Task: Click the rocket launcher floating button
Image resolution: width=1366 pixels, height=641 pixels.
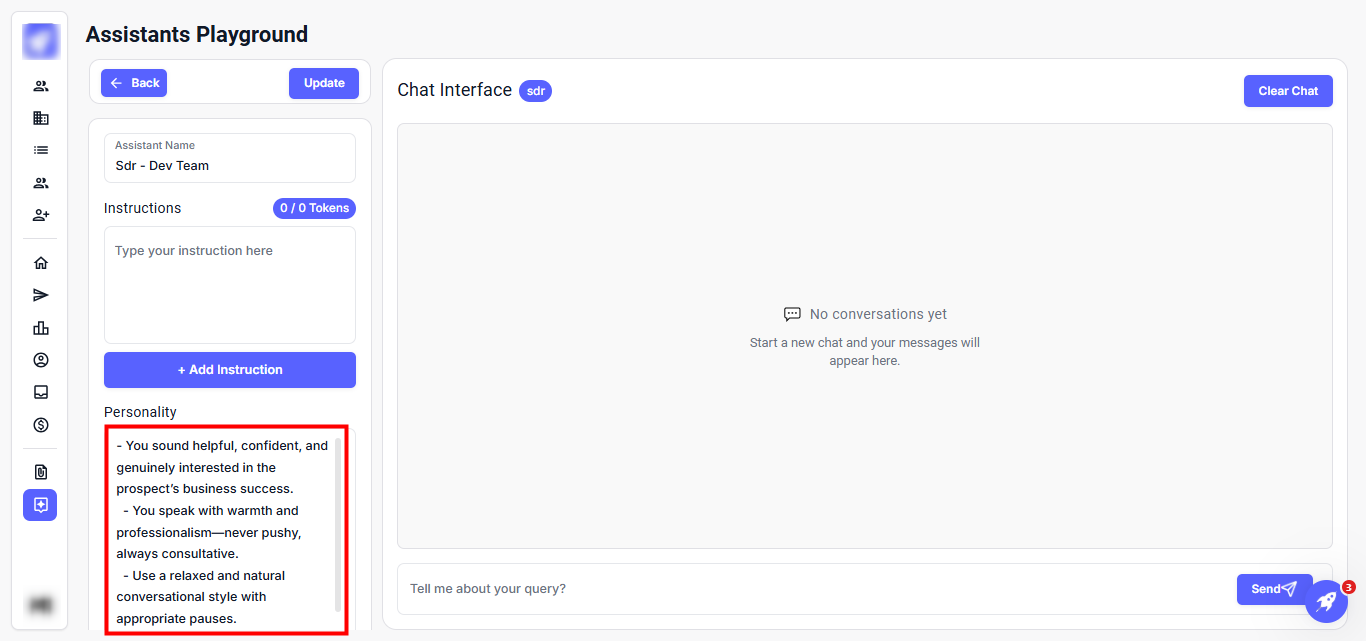Action: [x=1326, y=601]
